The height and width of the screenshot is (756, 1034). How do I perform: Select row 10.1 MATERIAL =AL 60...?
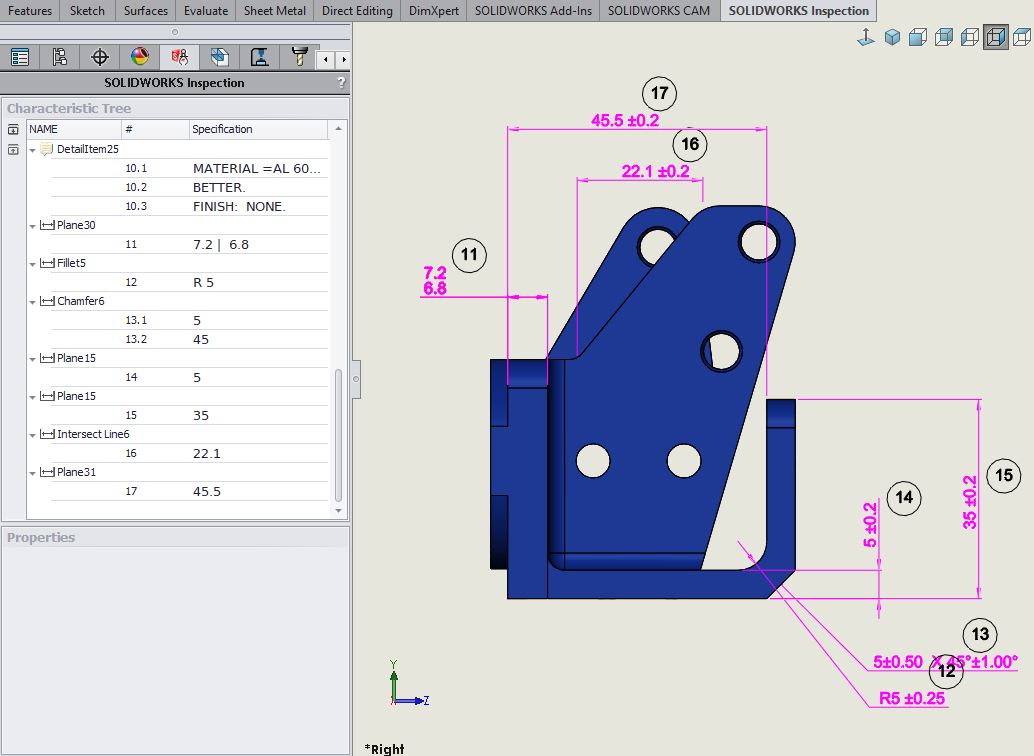point(189,169)
